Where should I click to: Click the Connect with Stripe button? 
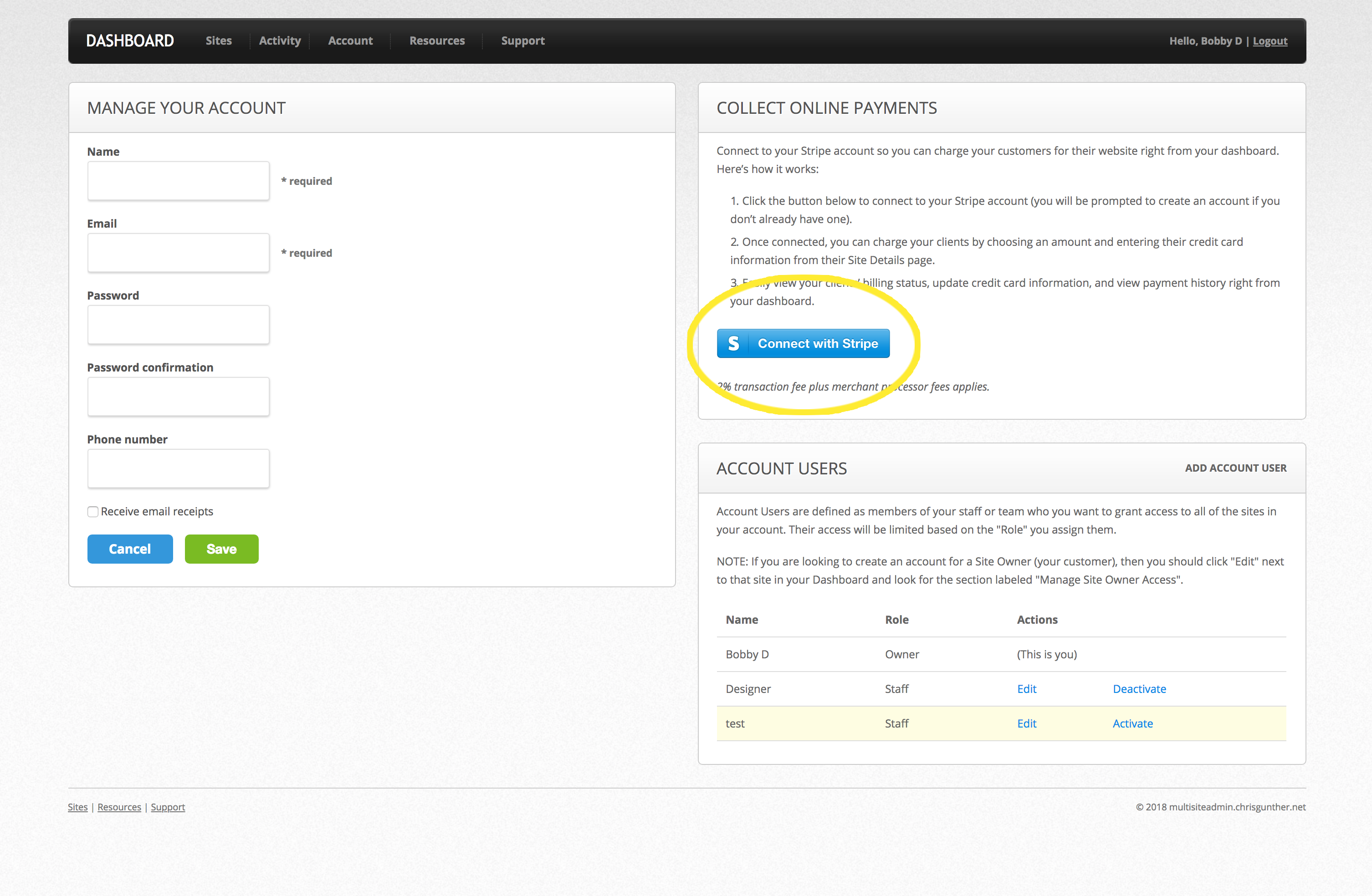tap(803, 343)
